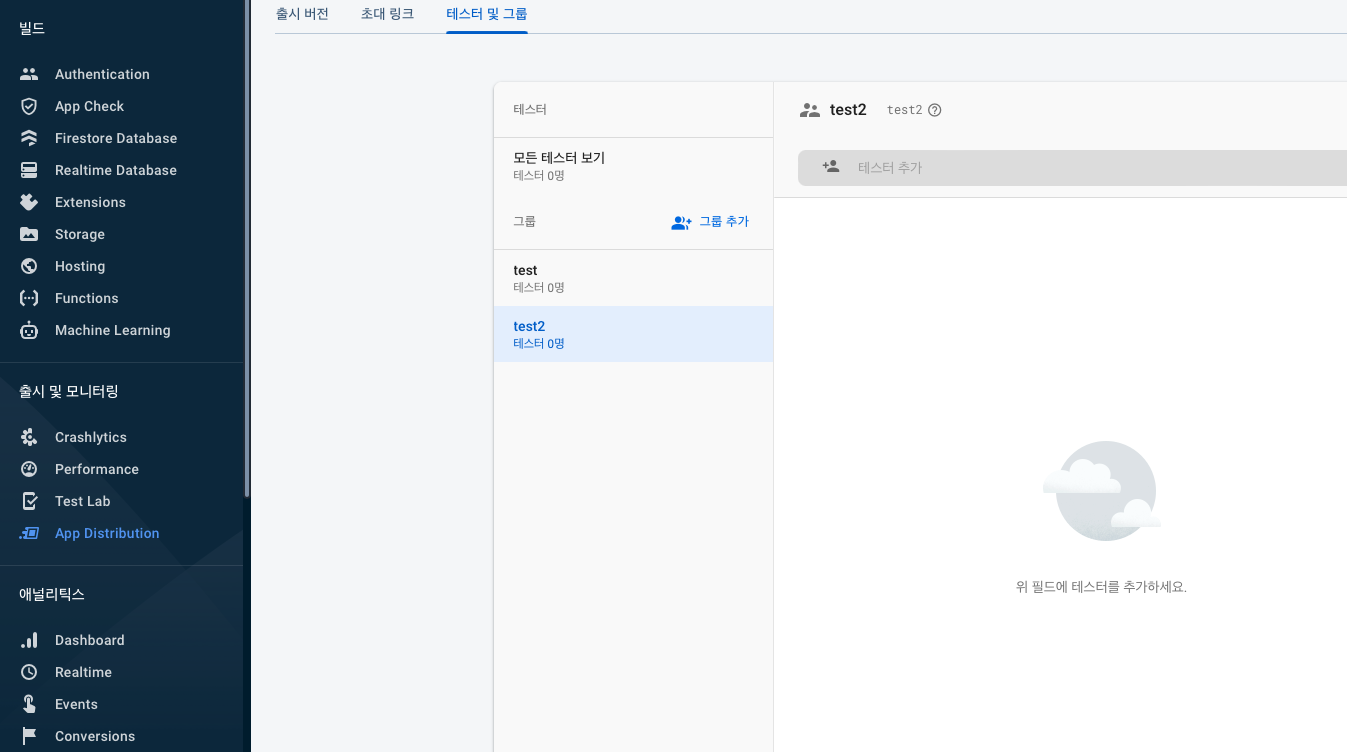This screenshot has height=752, width=1347.
Task: Select the 테스터 및 그룹 tab
Action: pos(487,14)
